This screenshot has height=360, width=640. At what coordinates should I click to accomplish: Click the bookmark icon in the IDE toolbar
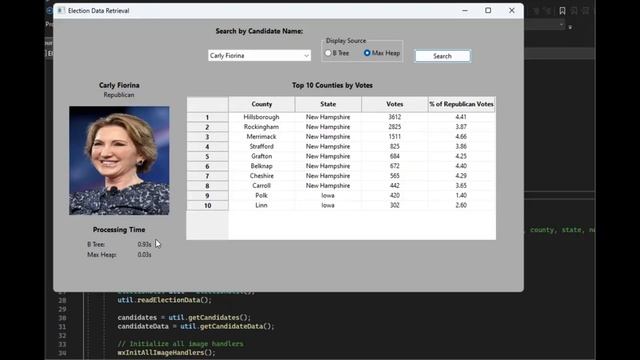pyautogui.click(x=562, y=11)
